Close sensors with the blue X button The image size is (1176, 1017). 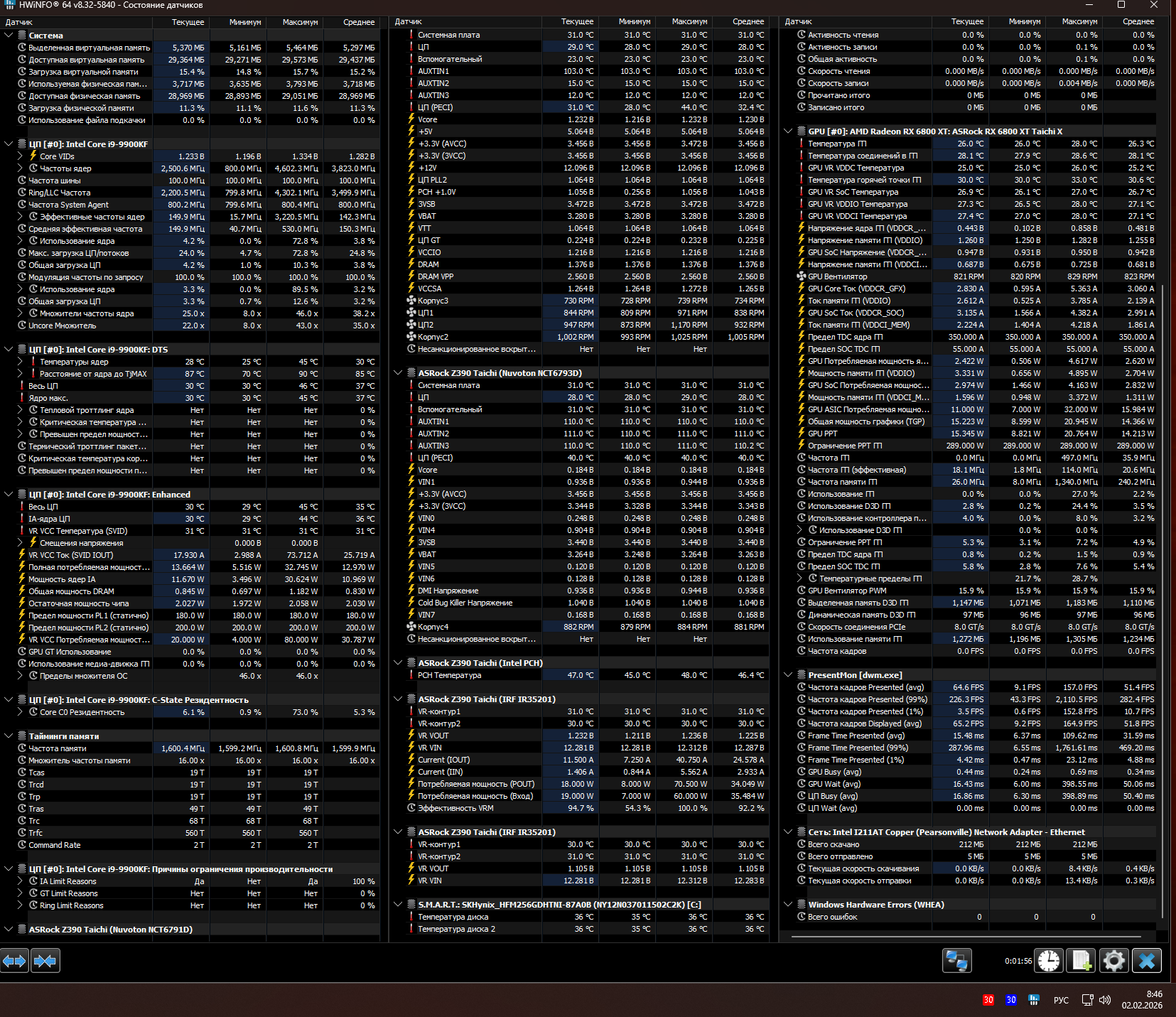point(1147,961)
